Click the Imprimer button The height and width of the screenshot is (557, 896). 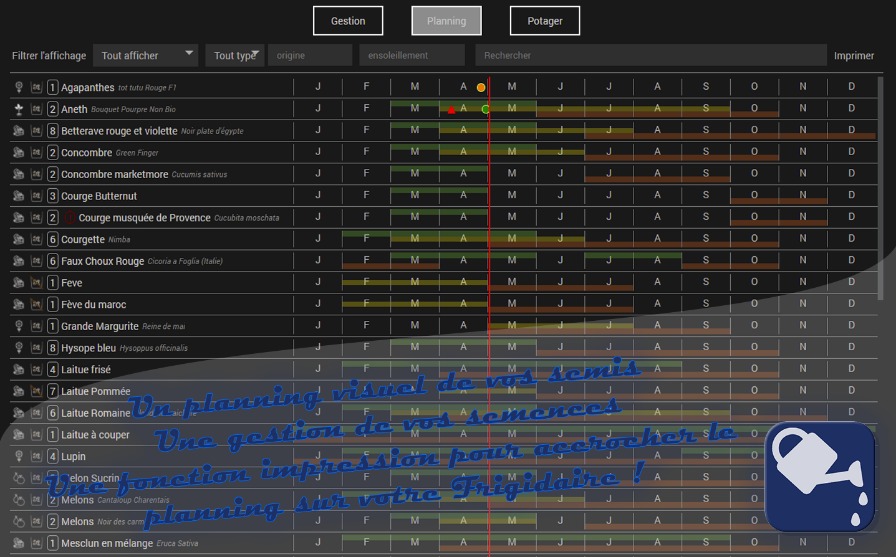(854, 56)
